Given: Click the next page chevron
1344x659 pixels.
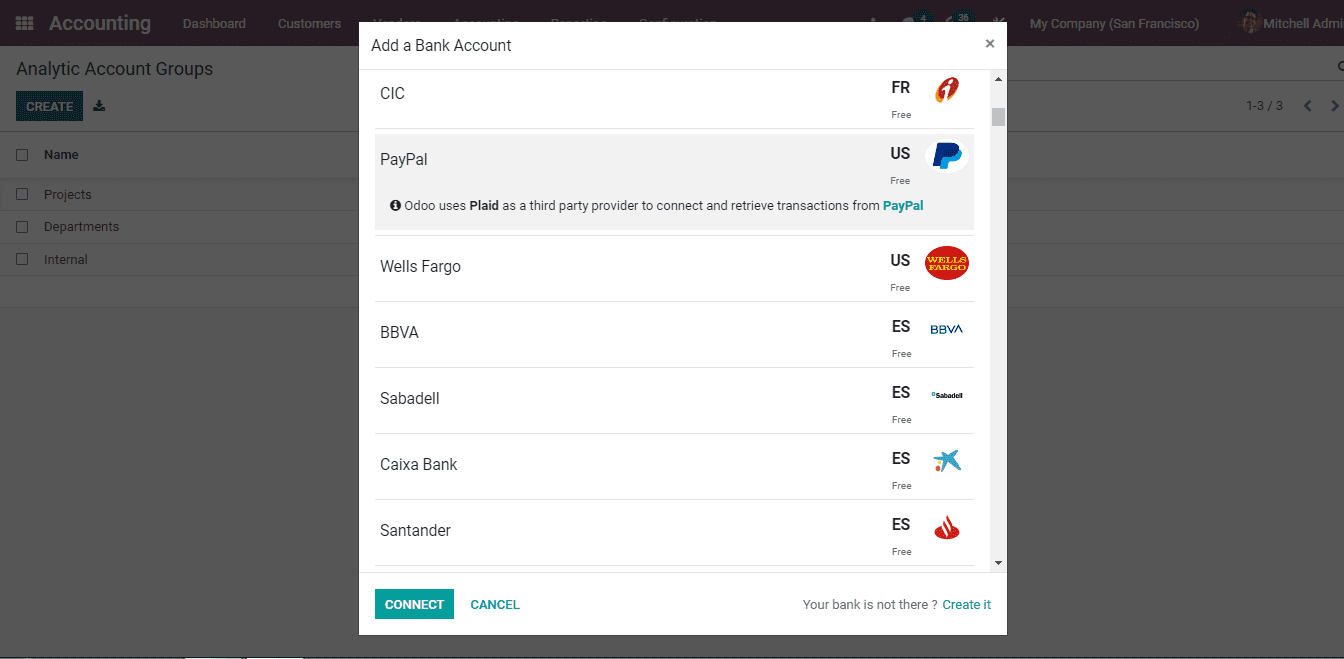Looking at the screenshot, I should tap(1334, 105).
